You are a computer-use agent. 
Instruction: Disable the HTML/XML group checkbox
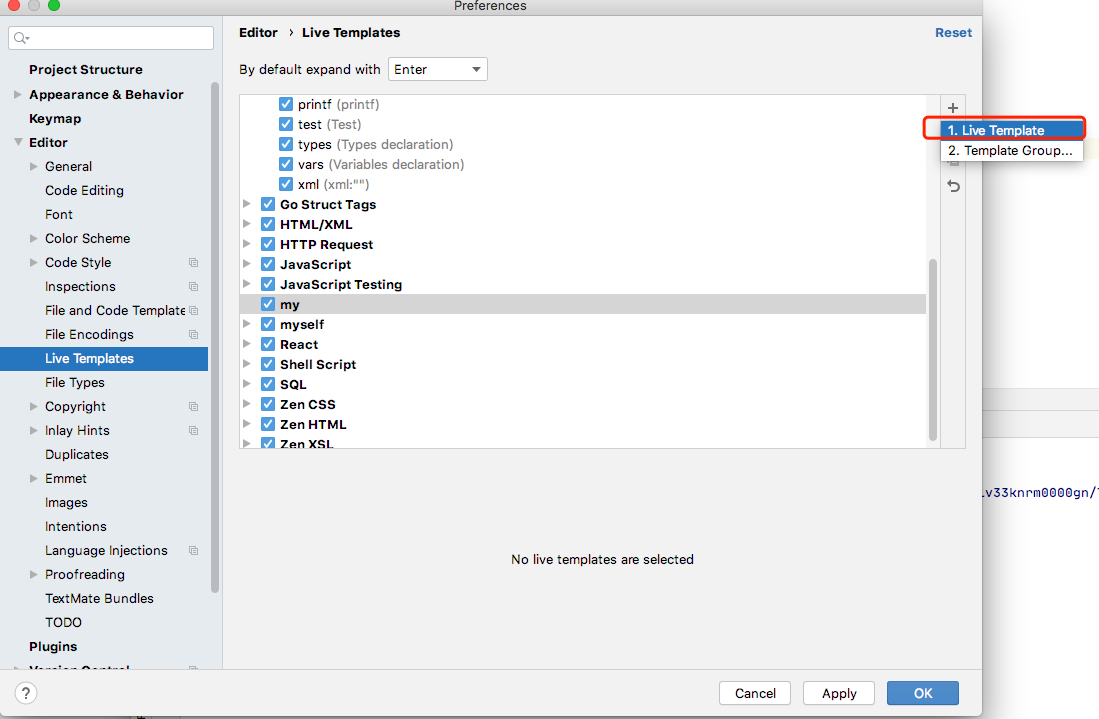click(x=268, y=224)
